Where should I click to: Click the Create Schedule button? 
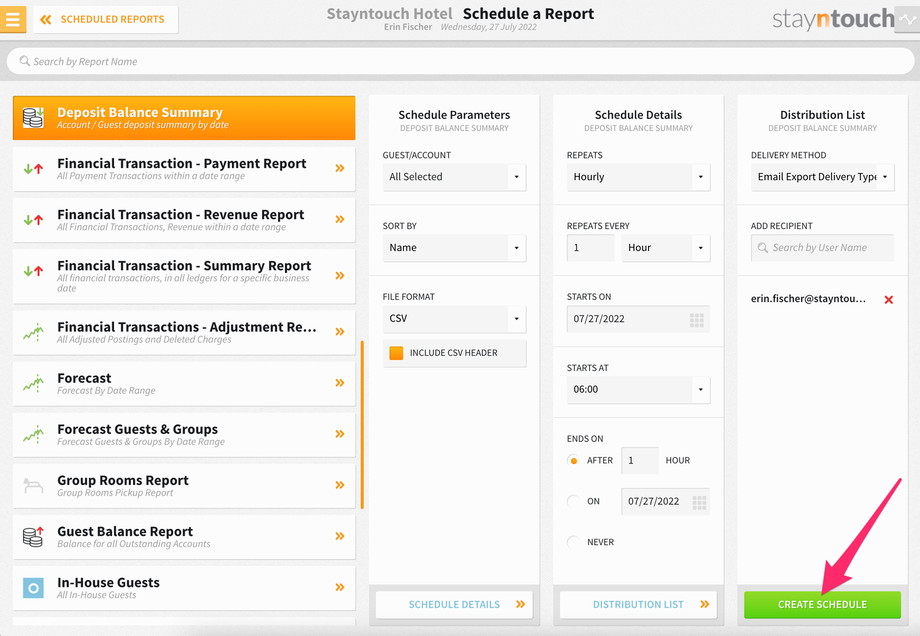pyautogui.click(x=823, y=604)
